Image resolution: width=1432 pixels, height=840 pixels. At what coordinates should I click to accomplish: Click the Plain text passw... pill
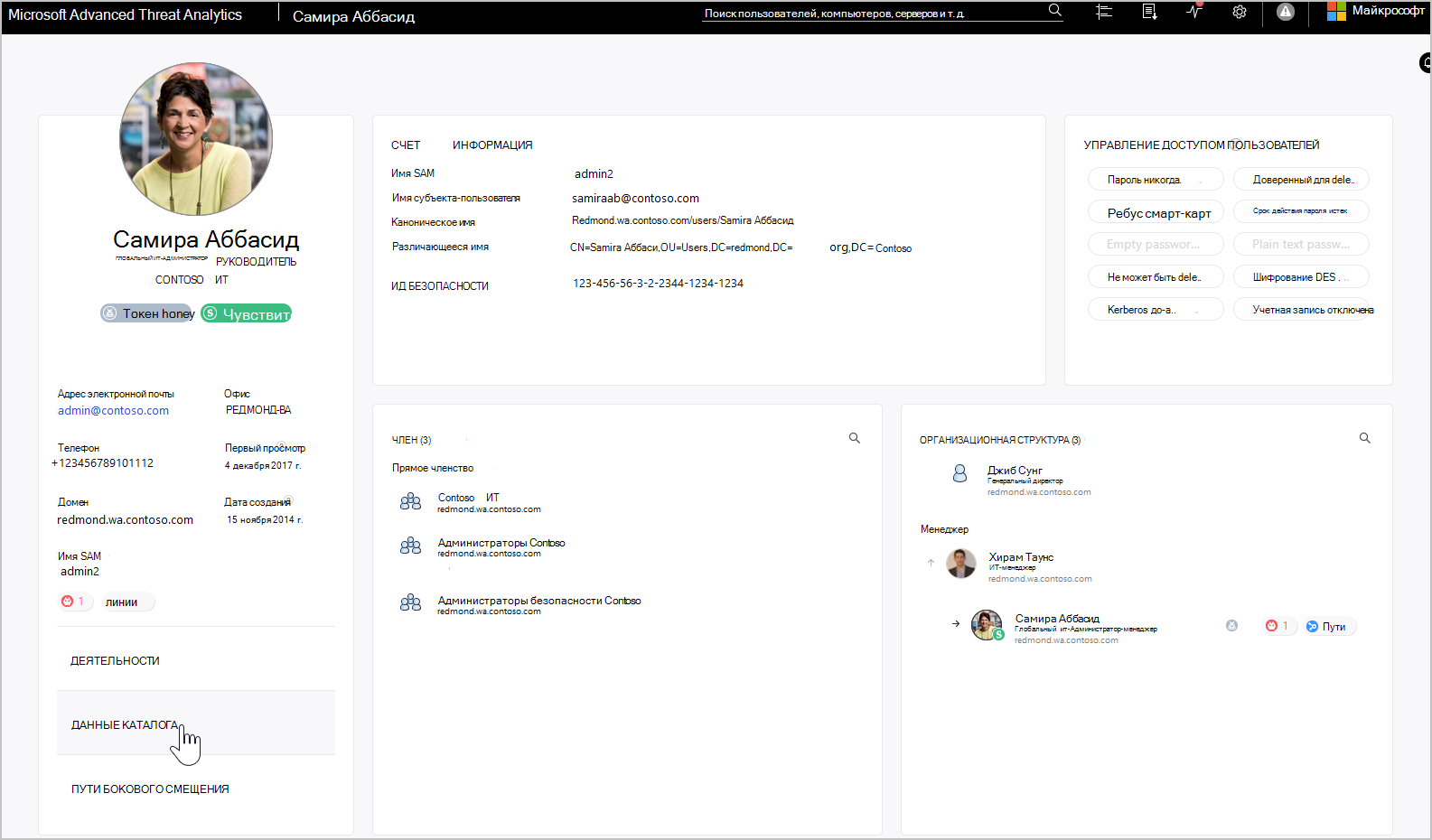coord(1301,245)
